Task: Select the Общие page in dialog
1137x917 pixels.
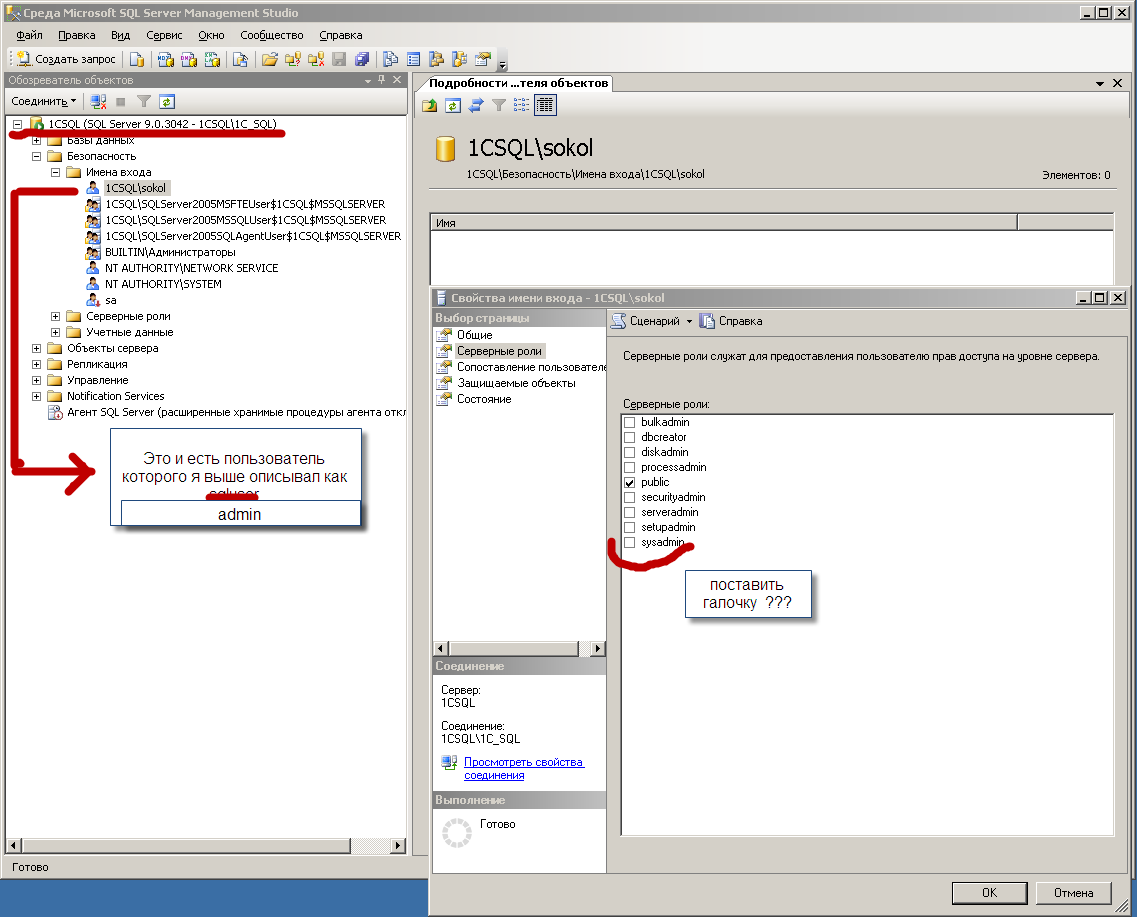Action: pos(475,335)
